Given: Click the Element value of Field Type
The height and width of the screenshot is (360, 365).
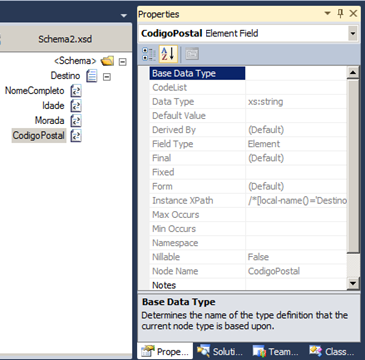Looking at the screenshot, I should (x=264, y=144).
